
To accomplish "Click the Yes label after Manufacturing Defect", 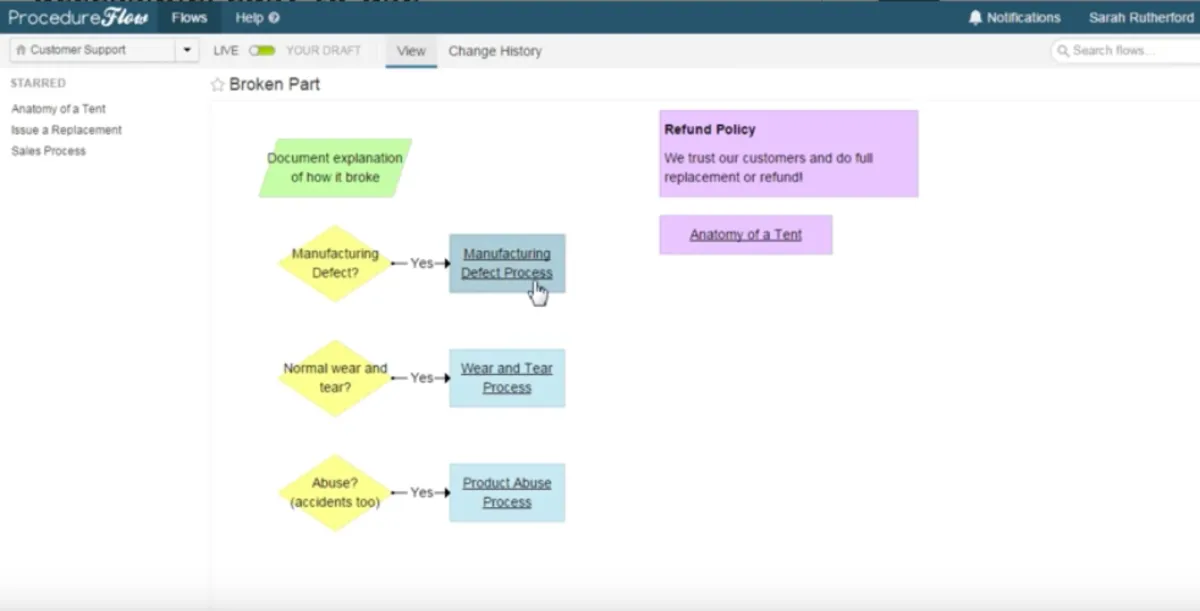I will point(422,263).
